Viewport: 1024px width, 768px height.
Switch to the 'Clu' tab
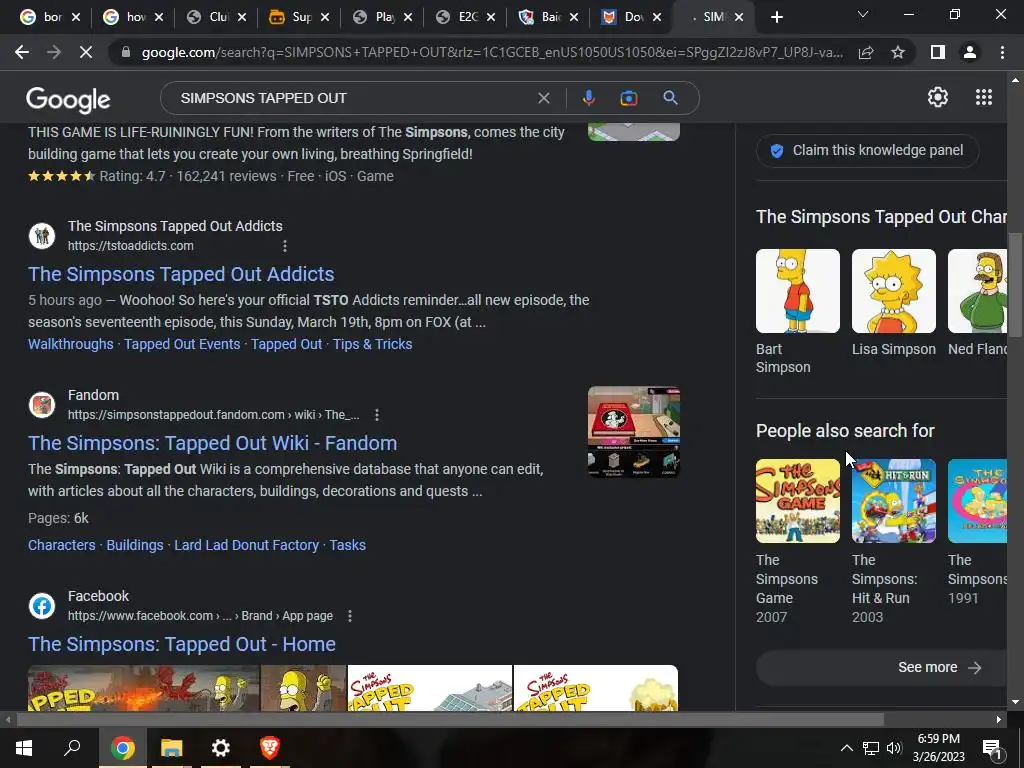209,17
